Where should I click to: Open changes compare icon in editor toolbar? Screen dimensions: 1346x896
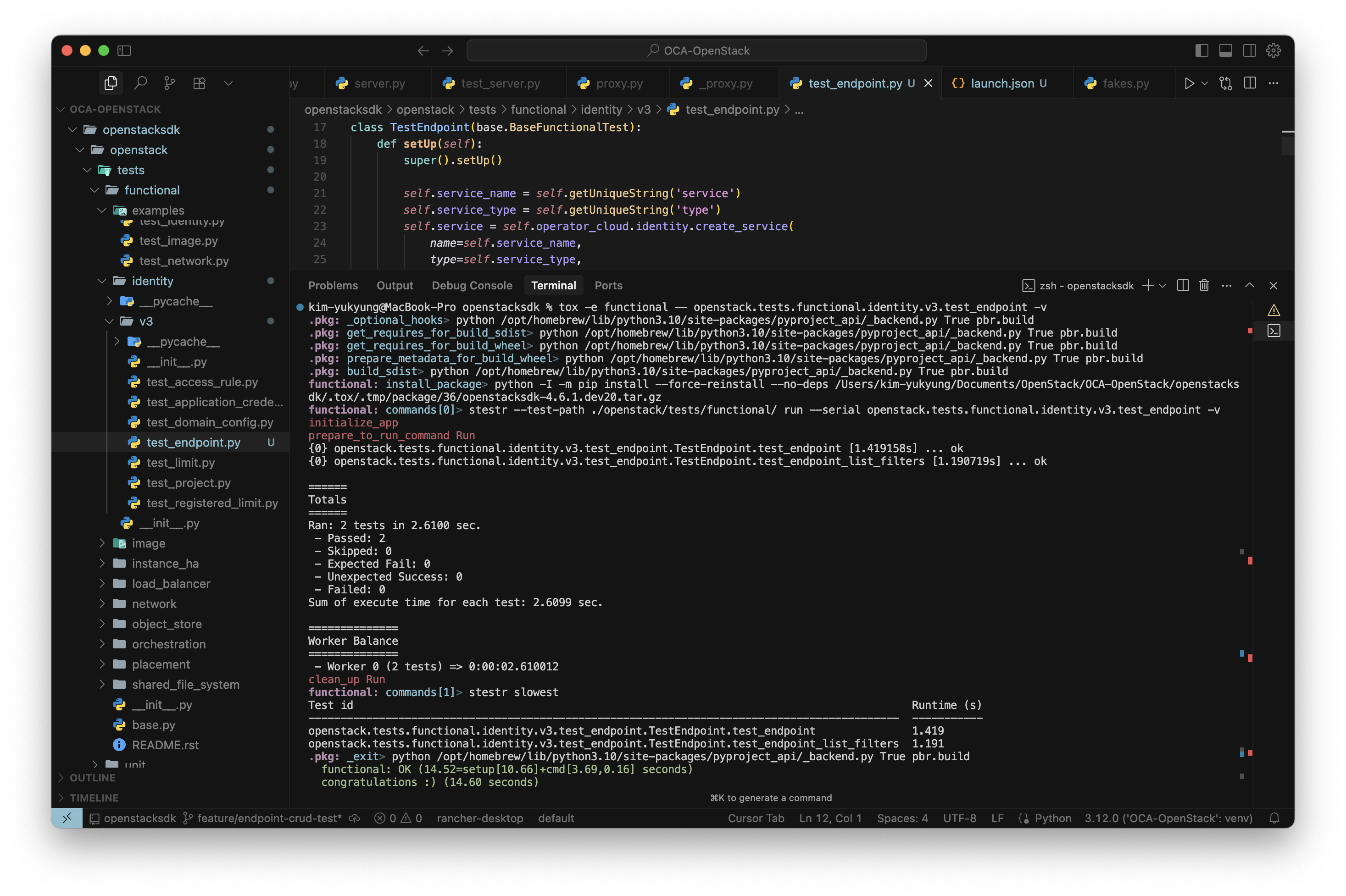click(x=1225, y=83)
